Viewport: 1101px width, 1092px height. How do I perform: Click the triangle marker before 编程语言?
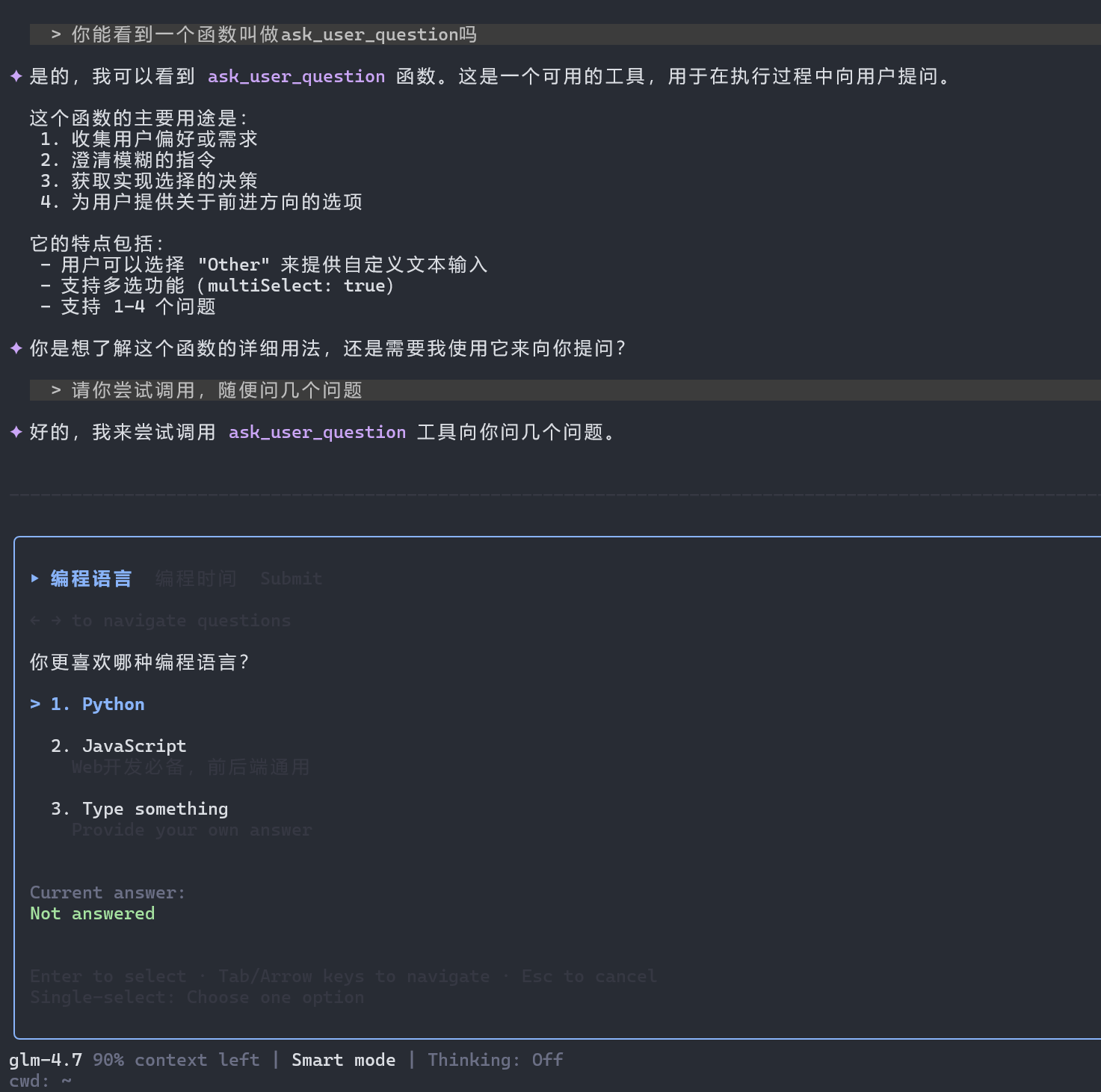tap(35, 578)
